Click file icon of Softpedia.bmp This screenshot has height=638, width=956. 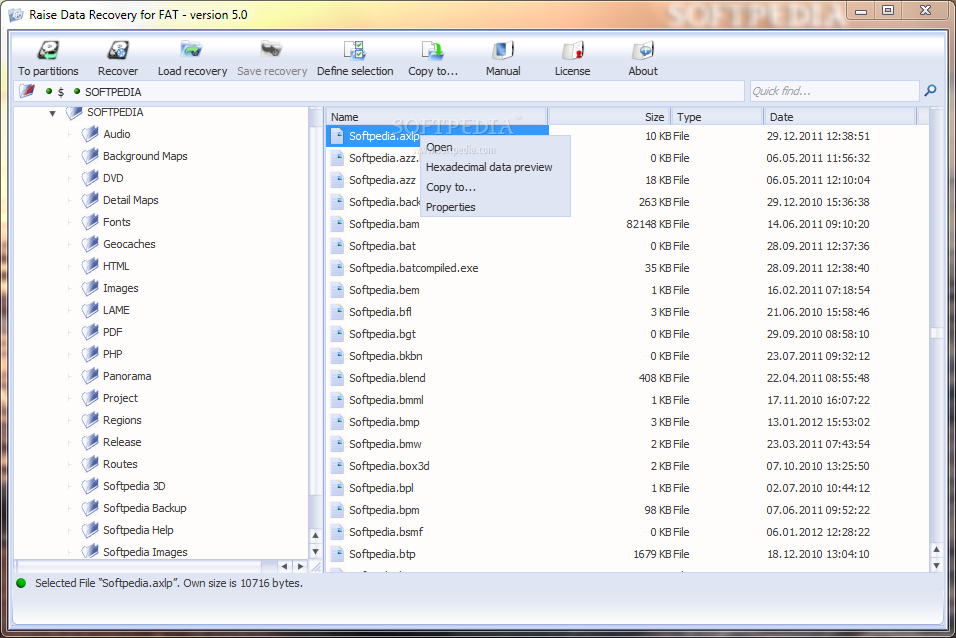(x=337, y=421)
